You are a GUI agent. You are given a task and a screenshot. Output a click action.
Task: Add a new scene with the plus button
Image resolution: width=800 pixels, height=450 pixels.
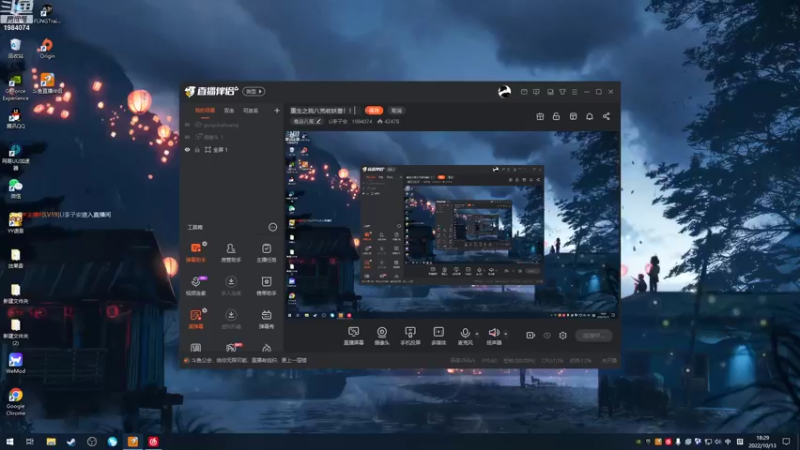tap(277, 110)
